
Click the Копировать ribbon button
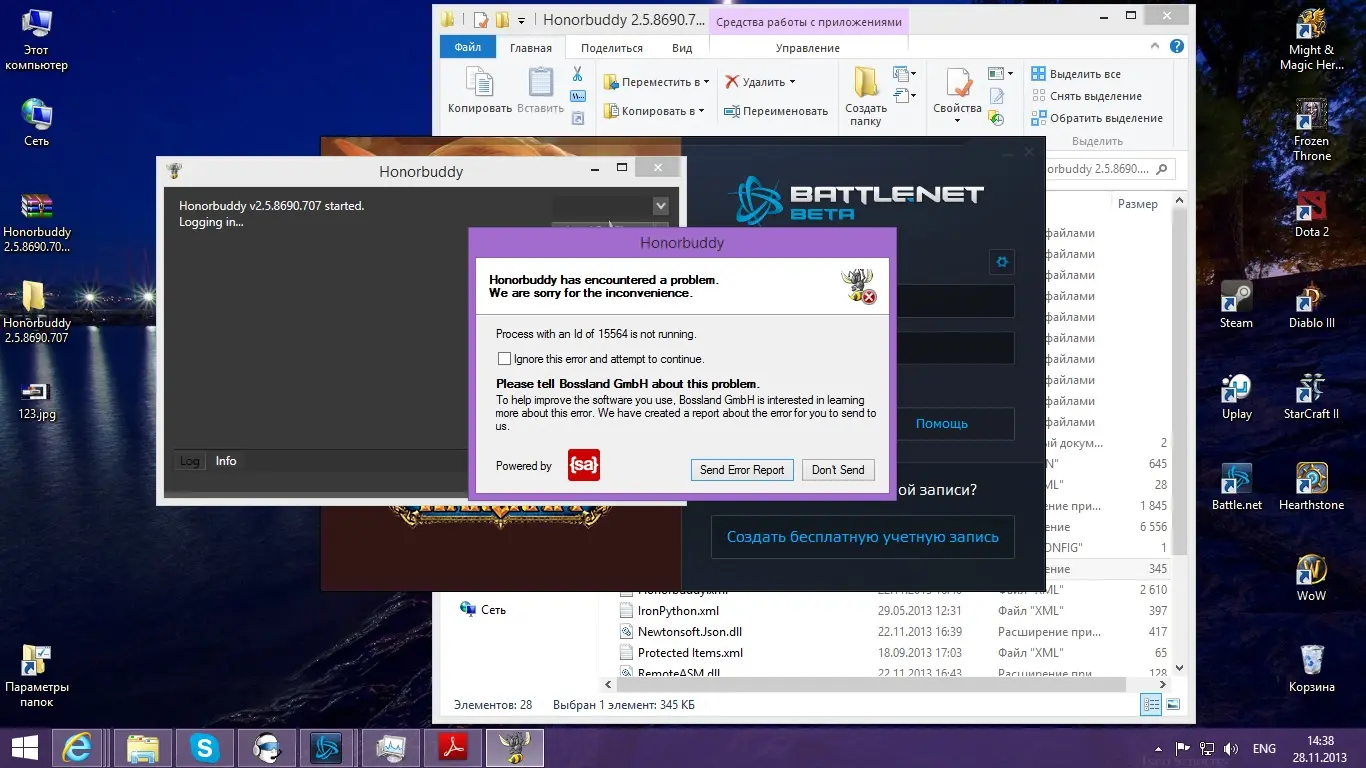click(x=480, y=91)
